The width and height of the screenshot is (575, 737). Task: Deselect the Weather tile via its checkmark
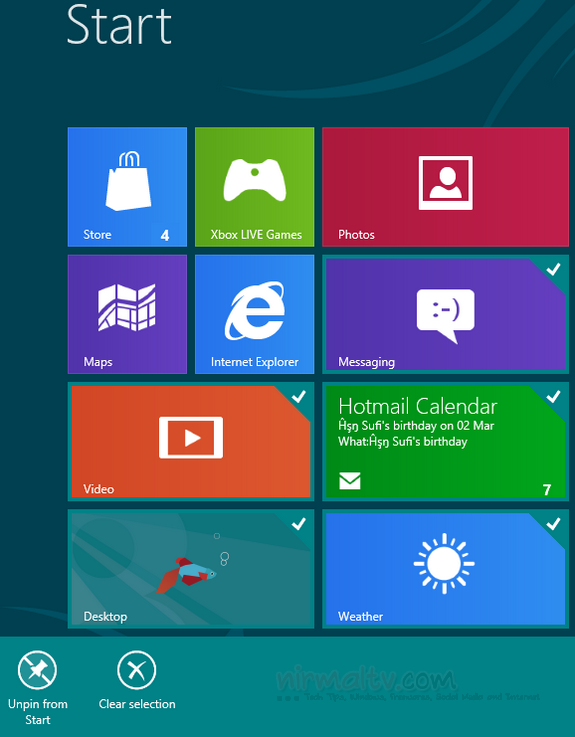click(x=553, y=524)
